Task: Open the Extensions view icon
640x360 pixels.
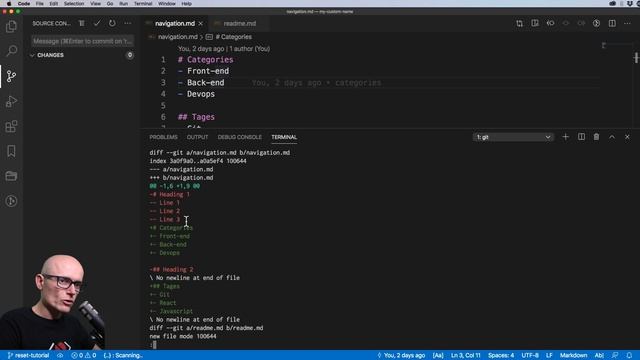Action: pos(11,126)
